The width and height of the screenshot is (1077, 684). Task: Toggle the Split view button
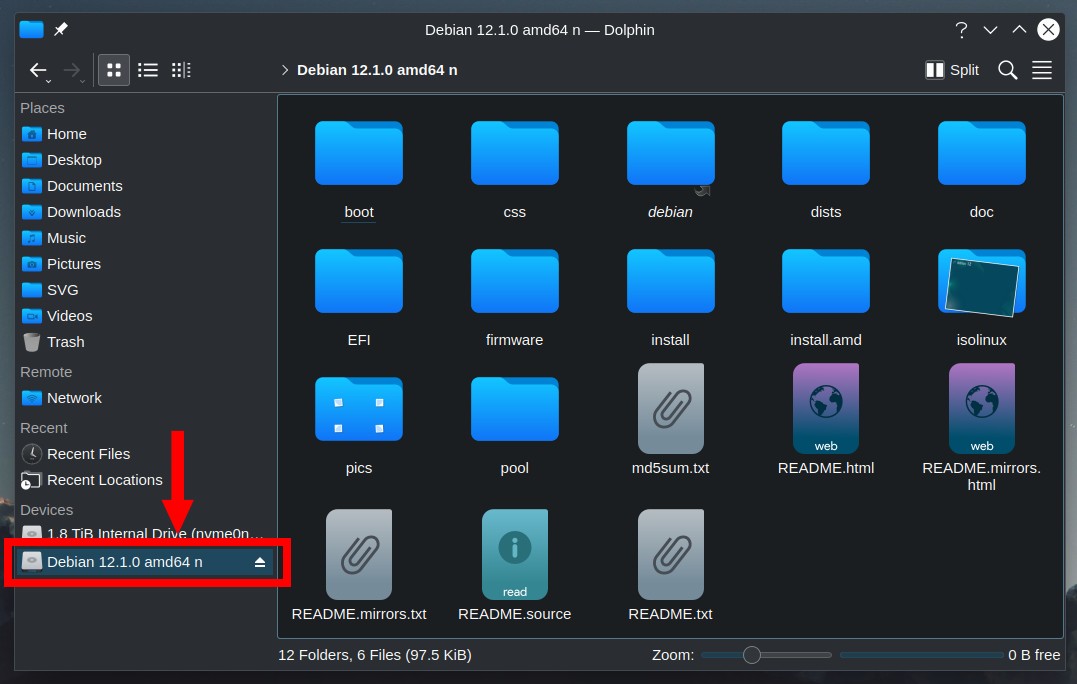point(952,70)
